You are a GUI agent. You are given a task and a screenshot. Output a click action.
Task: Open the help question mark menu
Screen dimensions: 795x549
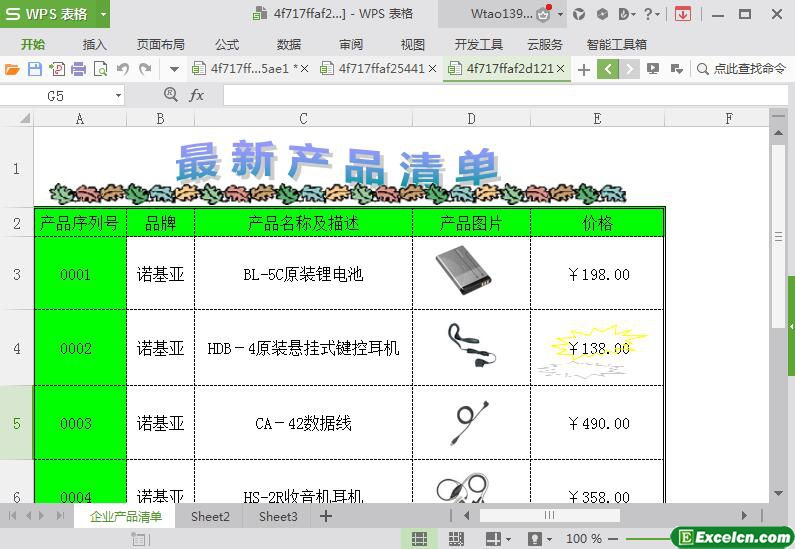[651, 14]
